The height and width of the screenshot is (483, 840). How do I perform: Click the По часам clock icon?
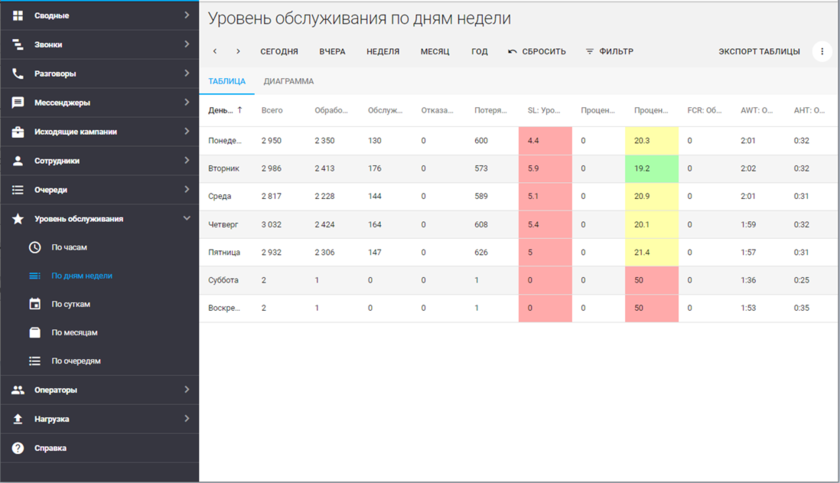click(x=35, y=247)
